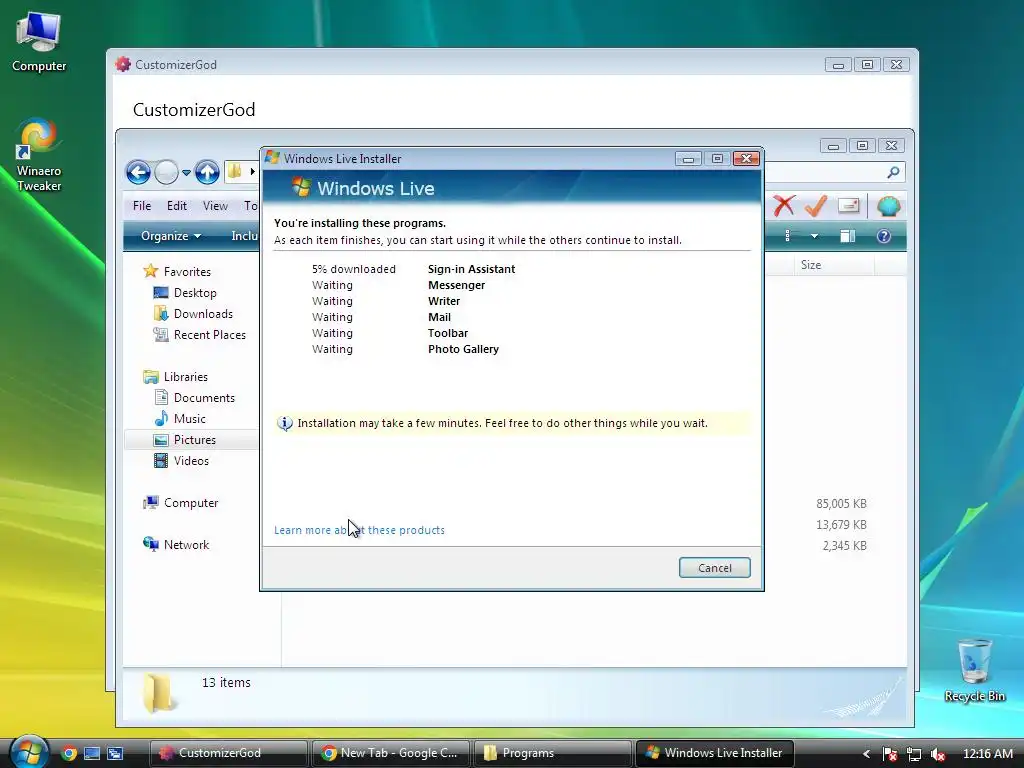Click the Photo Gallery program entry
Image resolution: width=1024 pixels, height=768 pixels.
[x=464, y=349]
